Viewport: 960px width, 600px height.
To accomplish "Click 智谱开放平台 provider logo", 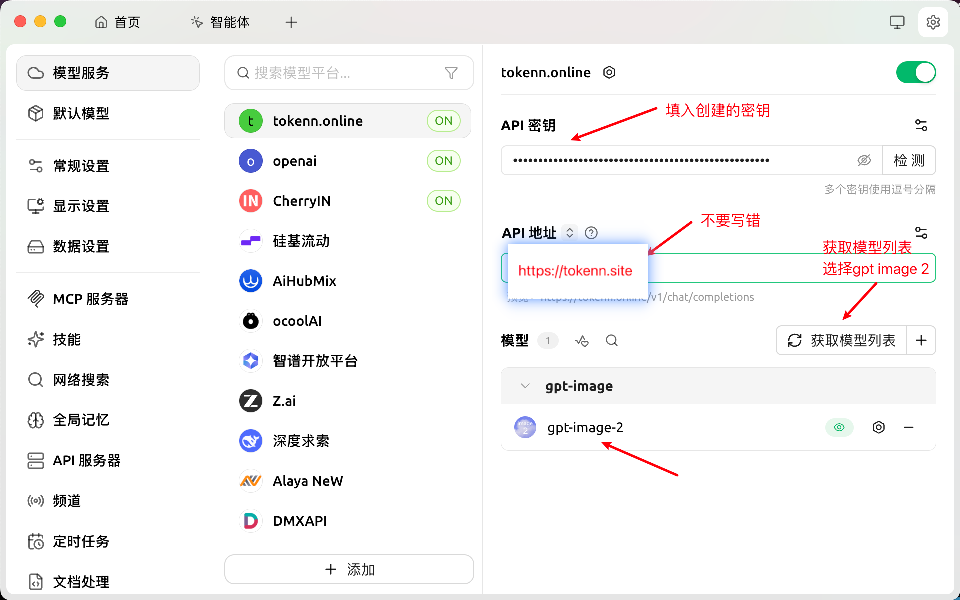I will [250, 361].
